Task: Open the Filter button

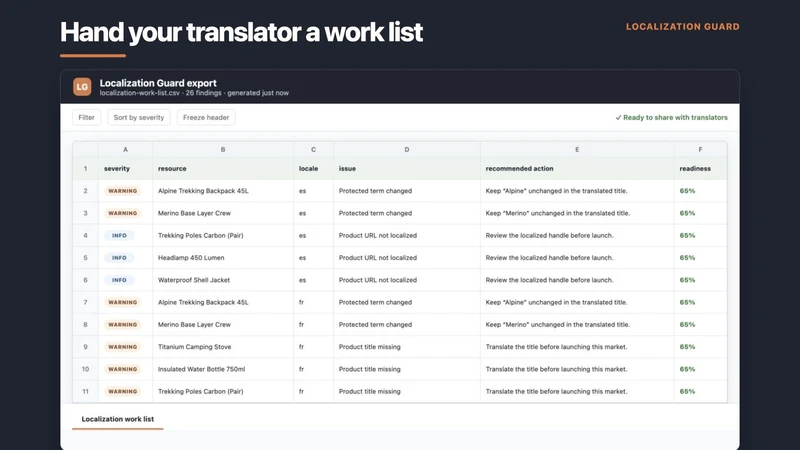Action: click(x=86, y=117)
